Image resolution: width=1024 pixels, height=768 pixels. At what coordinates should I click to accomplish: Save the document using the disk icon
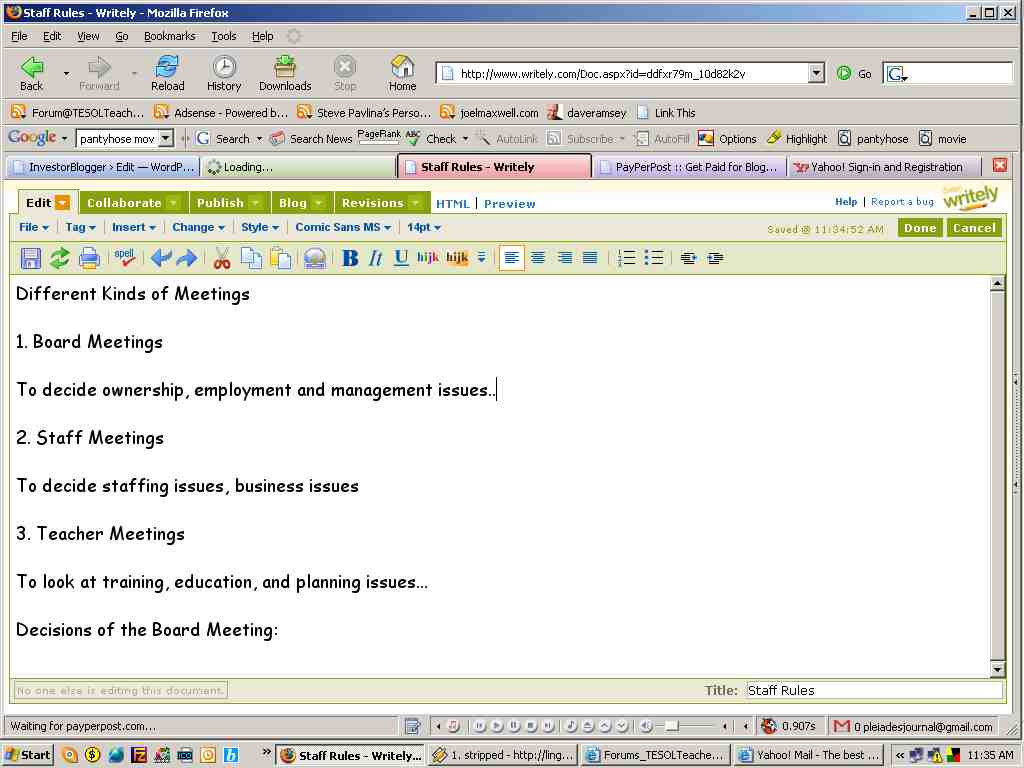click(30, 258)
